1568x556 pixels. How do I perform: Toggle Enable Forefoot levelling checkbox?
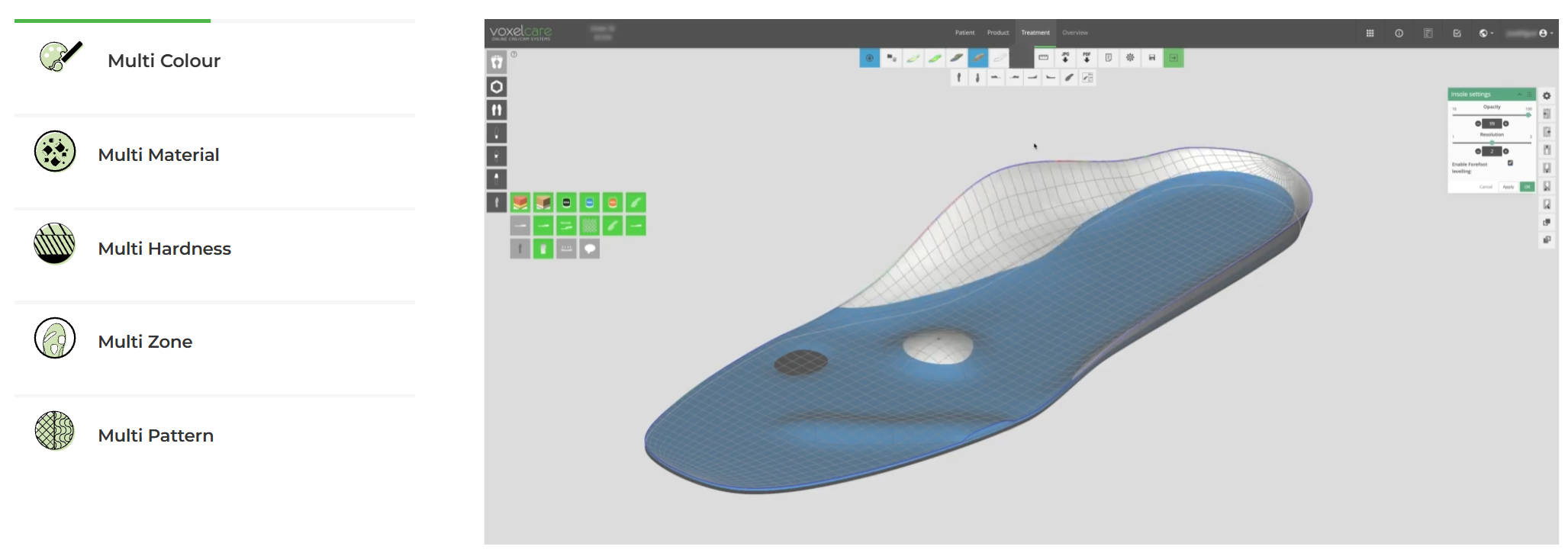point(1510,163)
